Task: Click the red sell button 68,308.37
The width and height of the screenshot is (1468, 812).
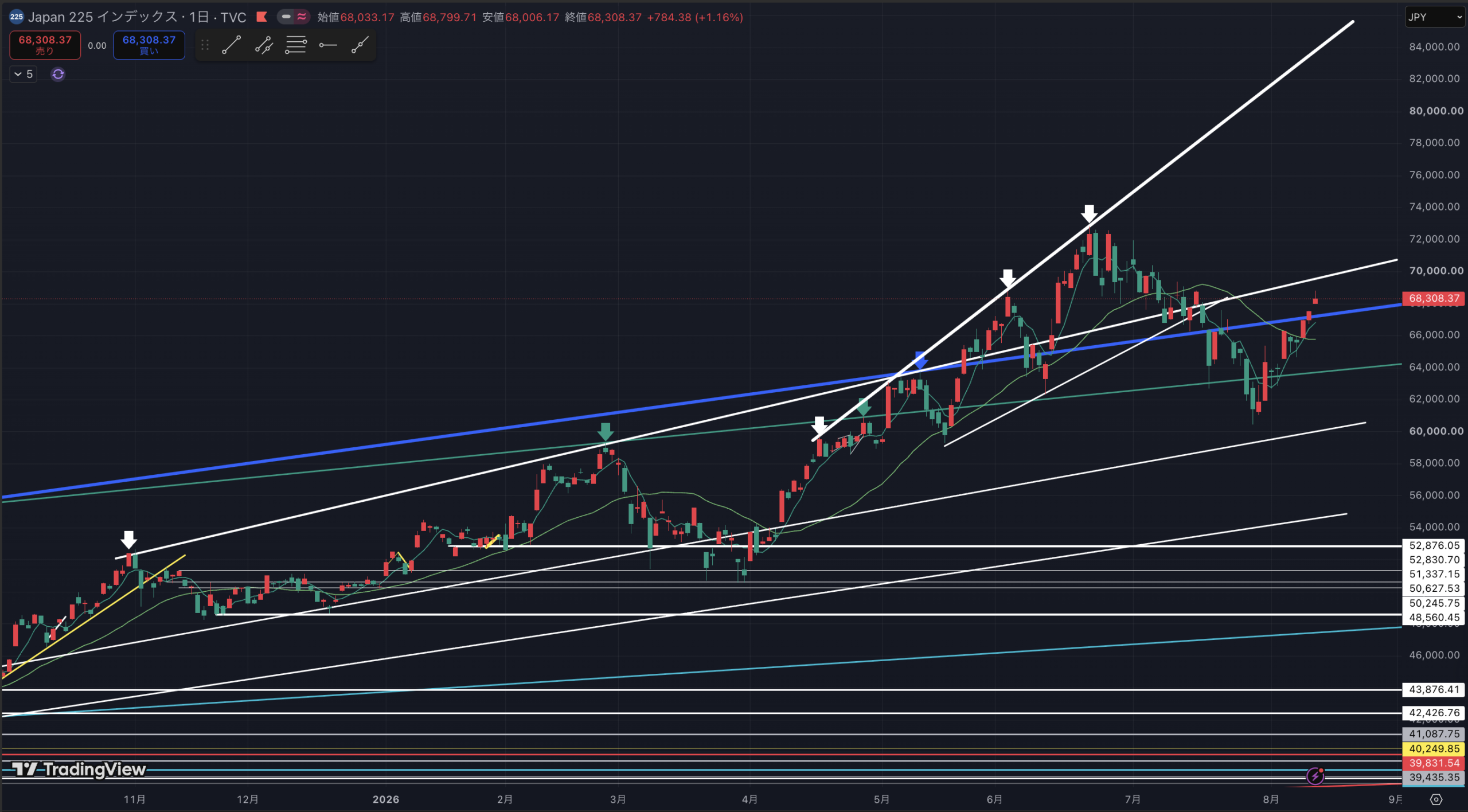Action: click(45, 45)
